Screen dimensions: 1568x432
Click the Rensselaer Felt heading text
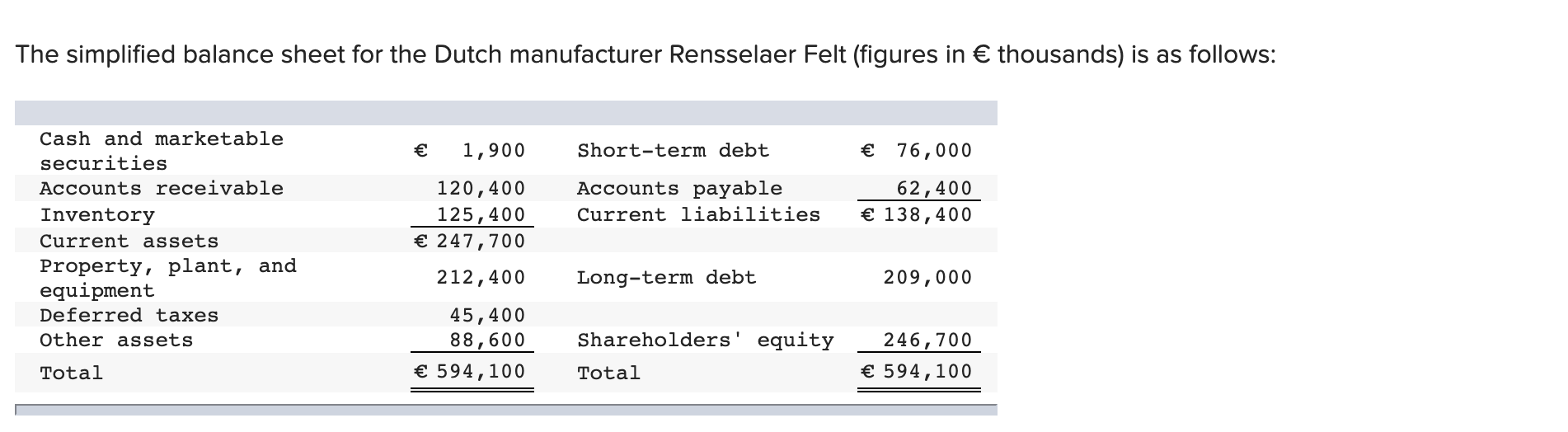pos(757,54)
